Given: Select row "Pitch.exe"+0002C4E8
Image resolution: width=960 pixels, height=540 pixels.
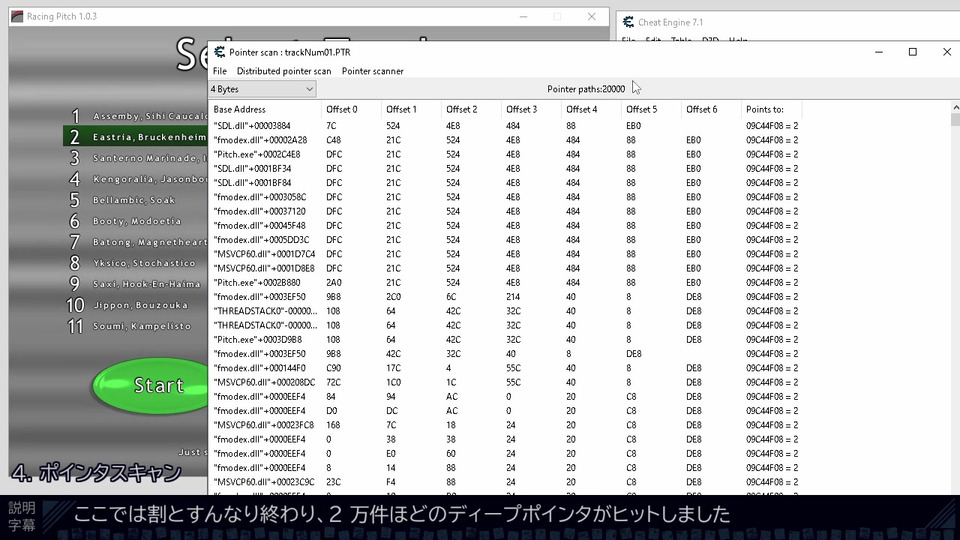Looking at the screenshot, I should [506, 154].
